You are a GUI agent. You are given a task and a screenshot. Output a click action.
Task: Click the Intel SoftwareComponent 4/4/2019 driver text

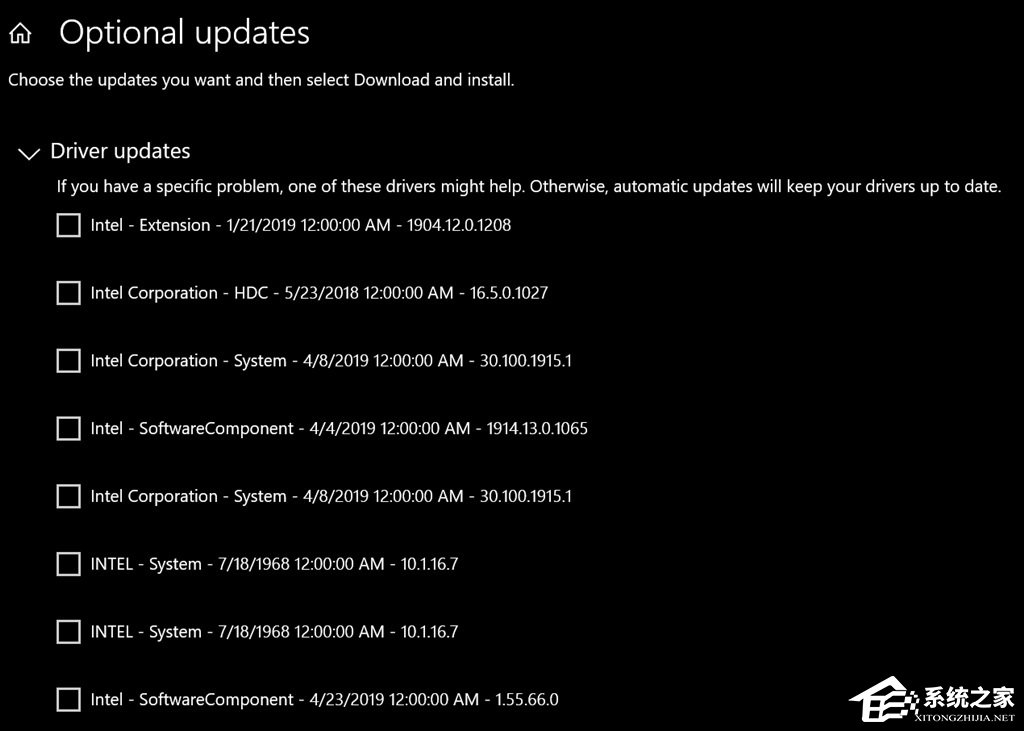(x=339, y=429)
